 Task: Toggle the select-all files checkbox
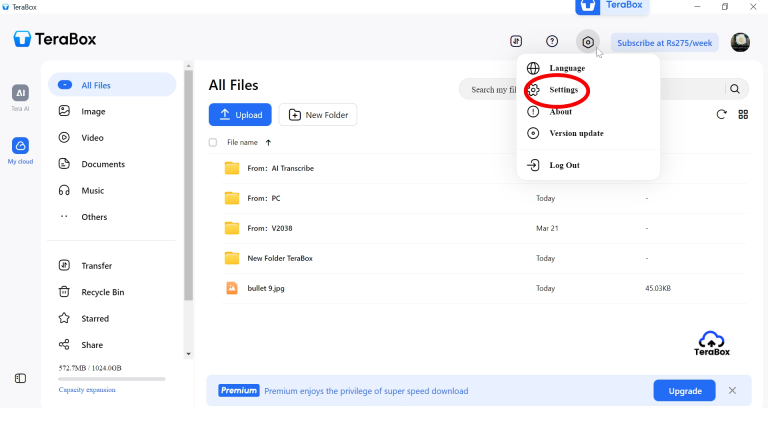point(213,143)
